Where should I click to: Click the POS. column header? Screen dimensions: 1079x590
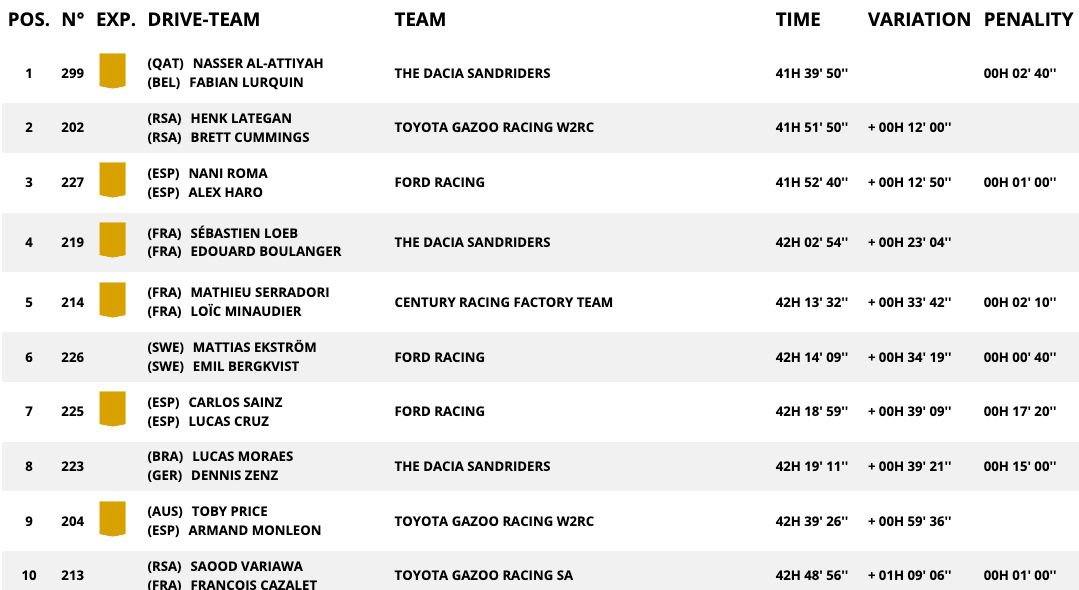coord(29,19)
